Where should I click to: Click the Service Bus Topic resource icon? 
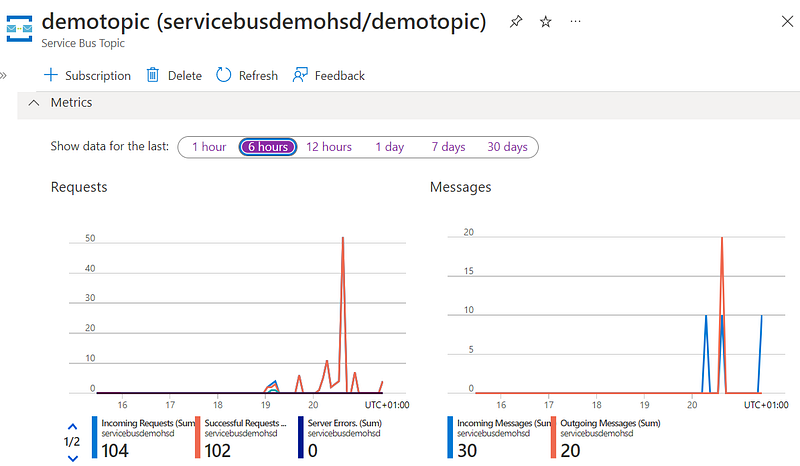(19, 29)
